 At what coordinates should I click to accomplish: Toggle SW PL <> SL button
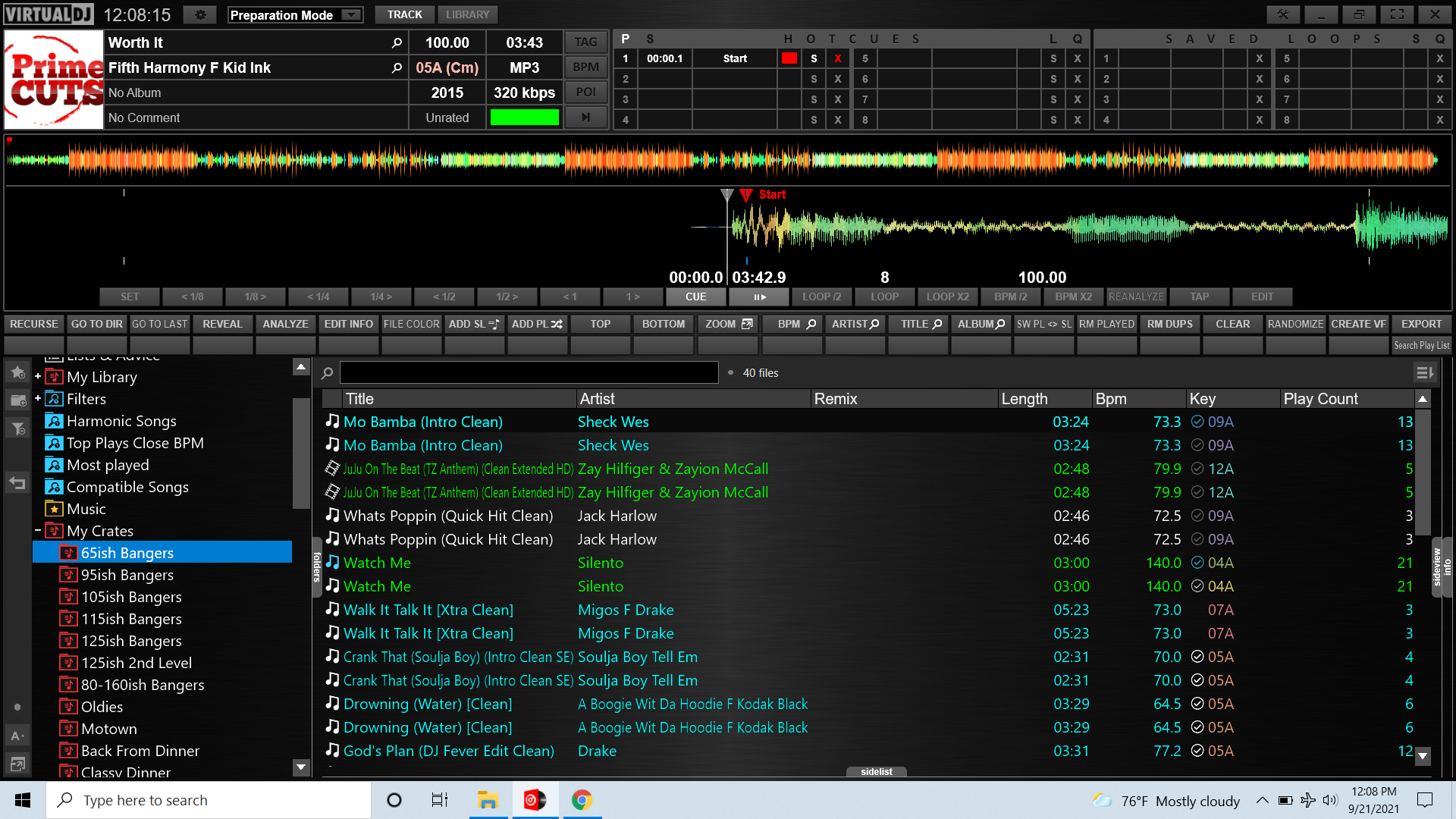(x=1044, y=324)
